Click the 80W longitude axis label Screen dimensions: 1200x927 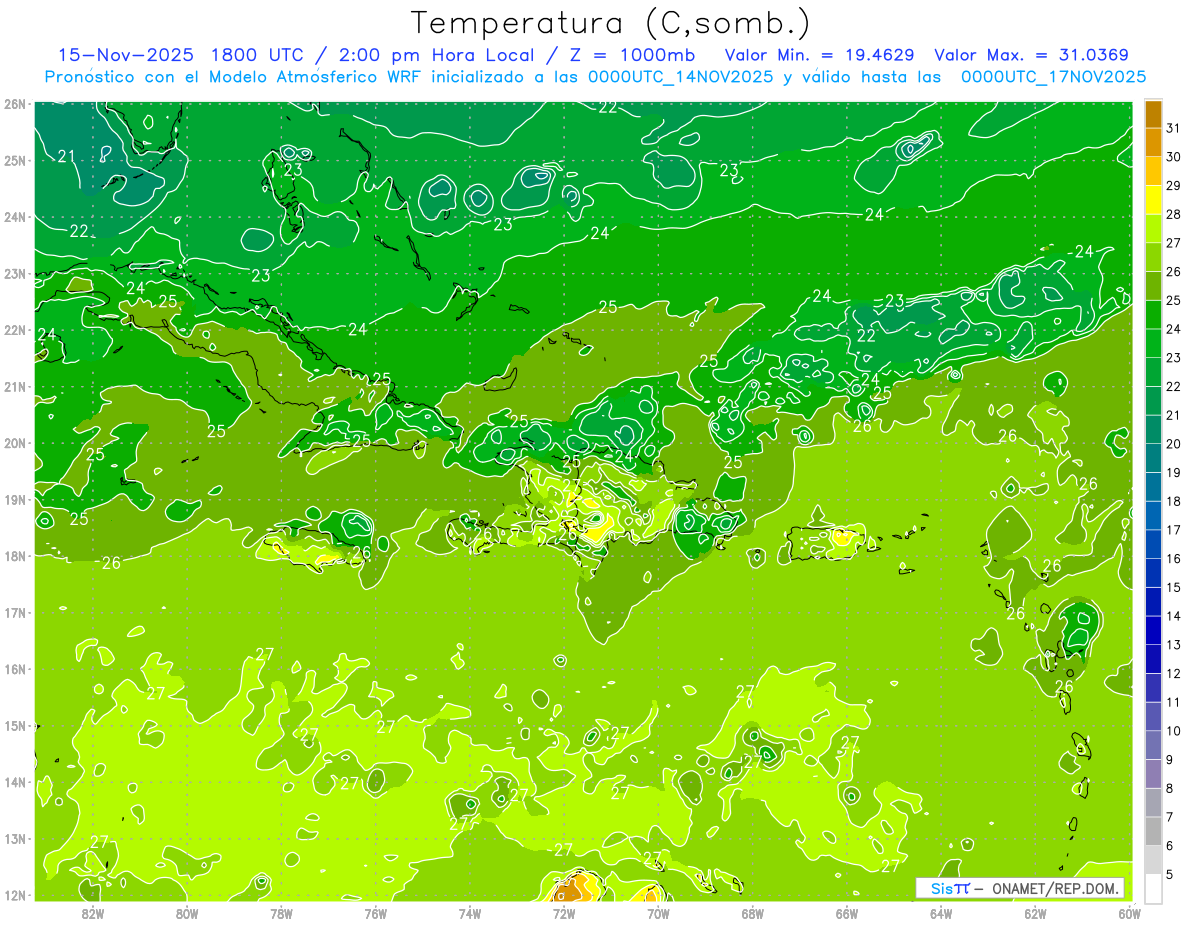coord(187,913)
